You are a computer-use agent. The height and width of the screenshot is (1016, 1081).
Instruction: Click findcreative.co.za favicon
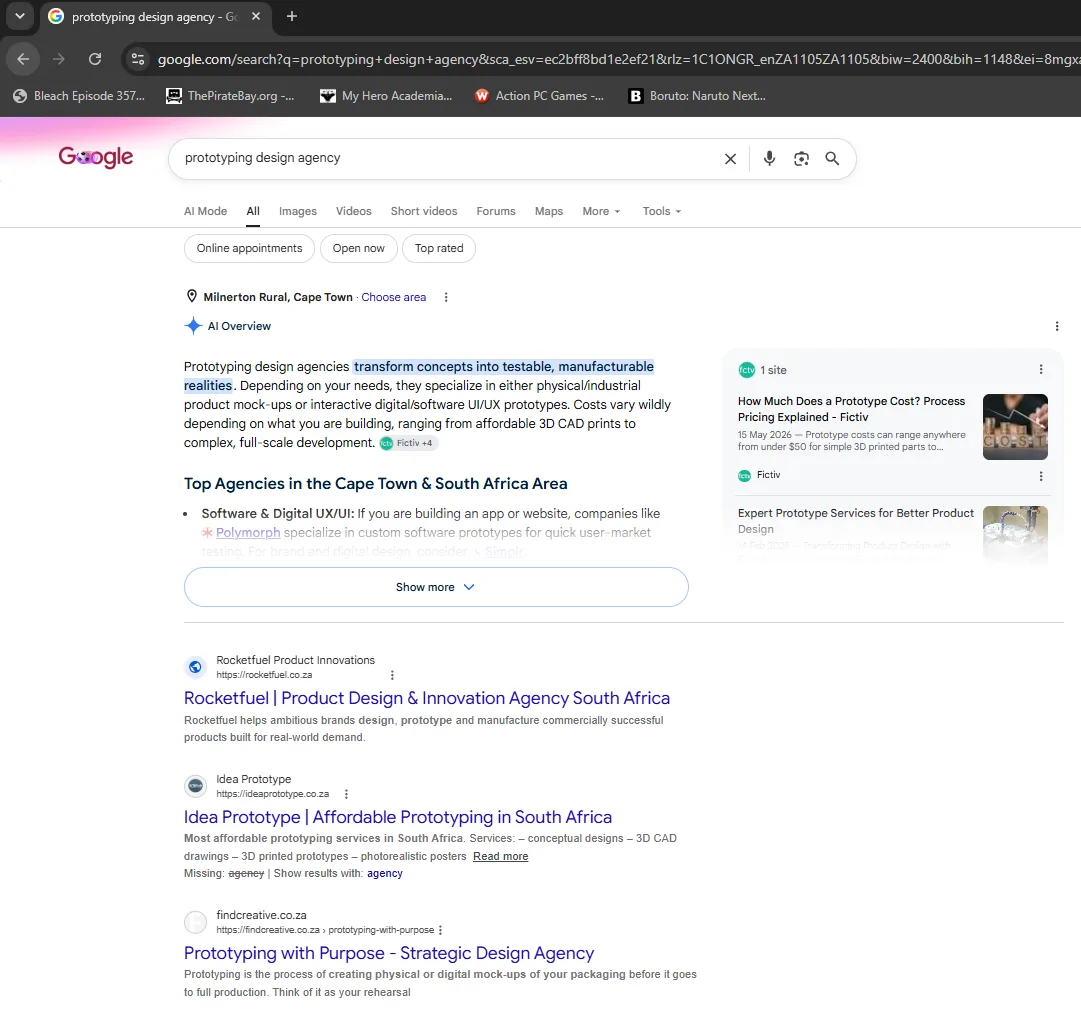pos(195,922)
